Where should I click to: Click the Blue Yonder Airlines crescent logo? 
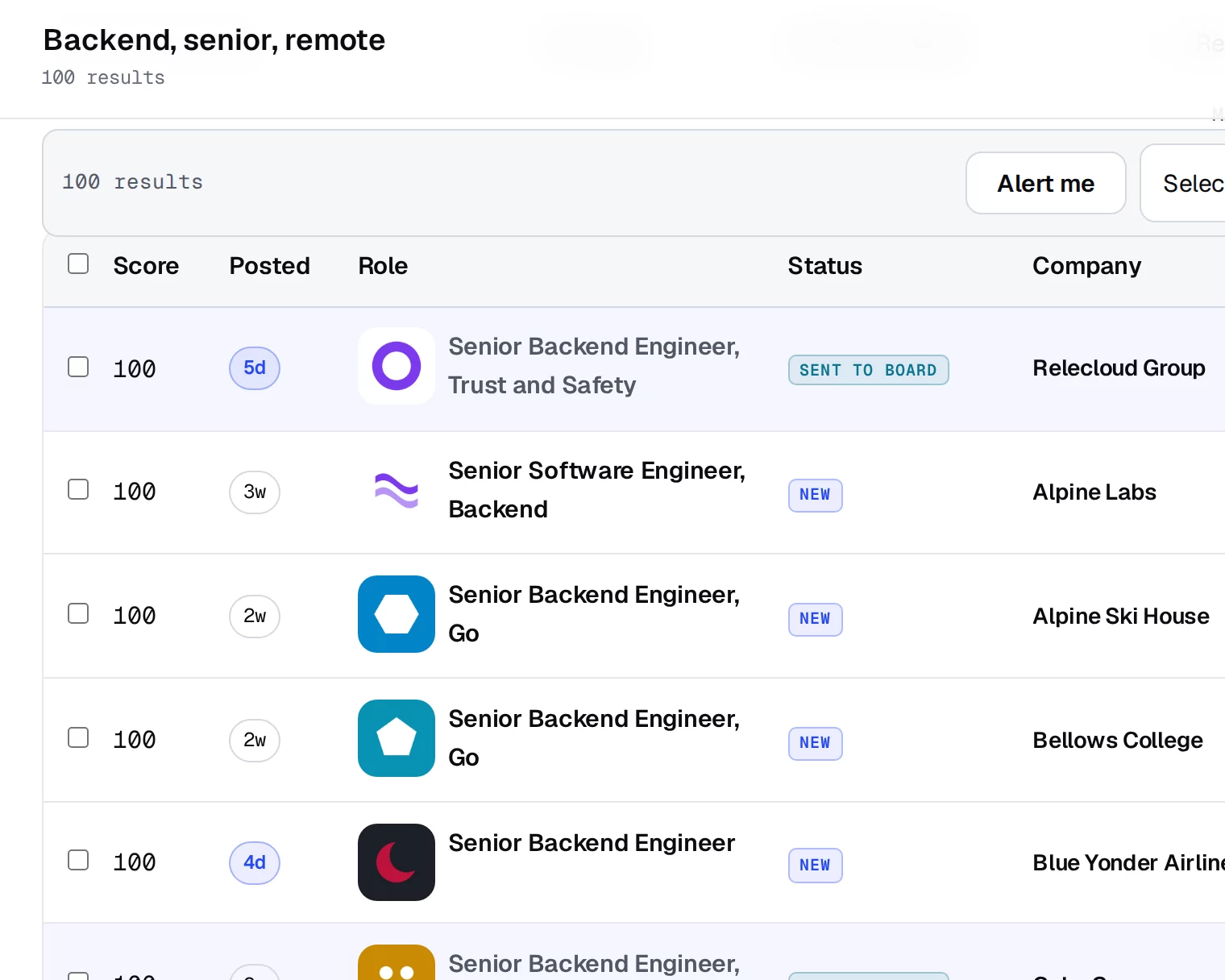pos(397,862)
